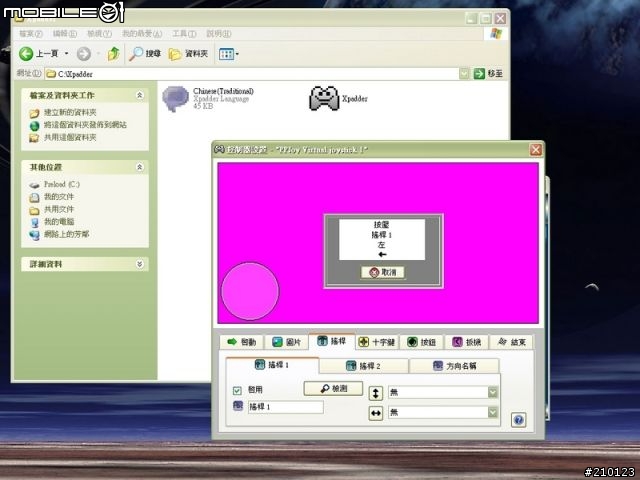640x480 pixels.
Task: Switch to the 按鈕 buttons tab
Action: tap(422, 342)
